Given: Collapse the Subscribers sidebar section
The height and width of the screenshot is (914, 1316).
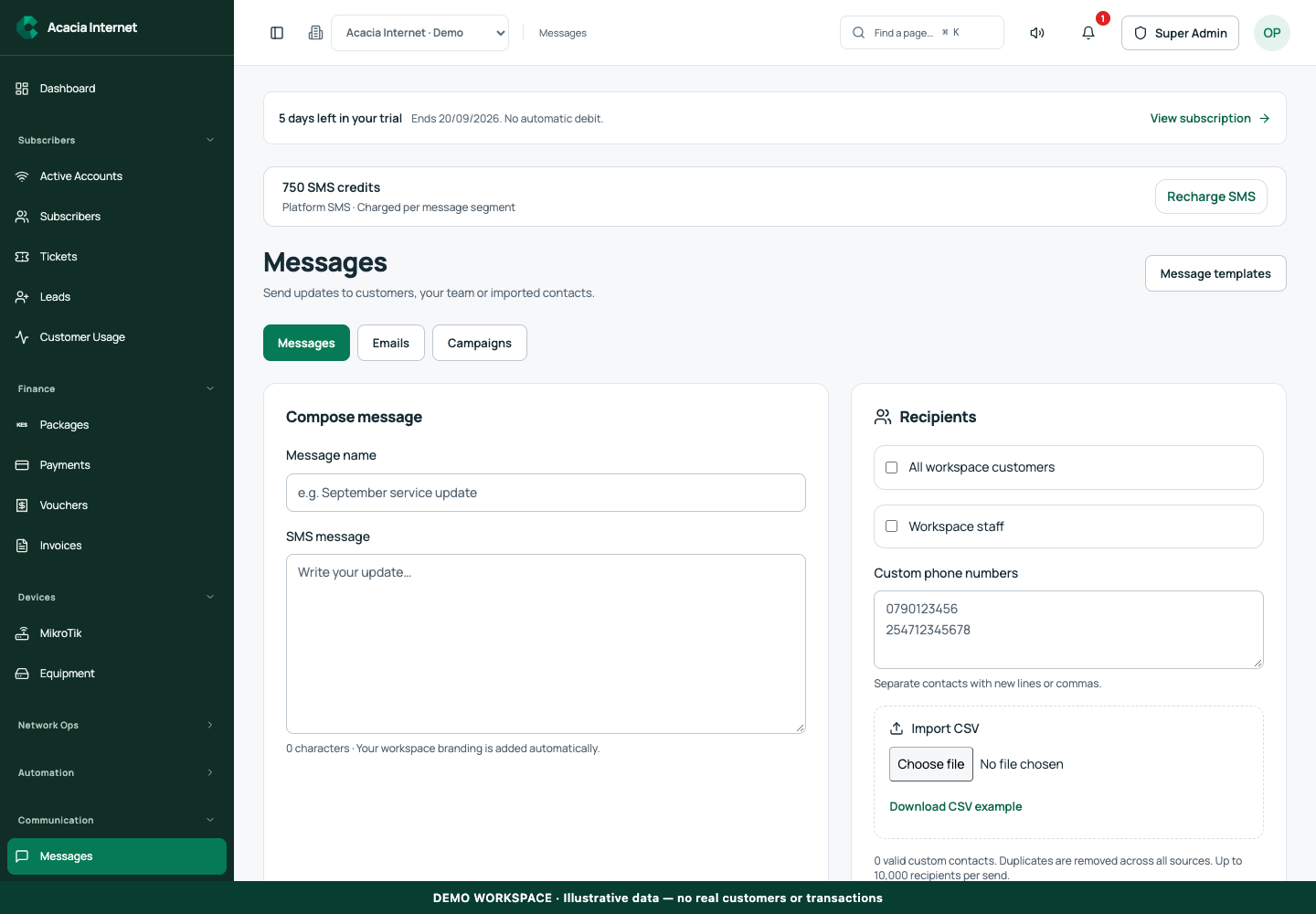Looking at the screenshot, I should tap(117, 140).
